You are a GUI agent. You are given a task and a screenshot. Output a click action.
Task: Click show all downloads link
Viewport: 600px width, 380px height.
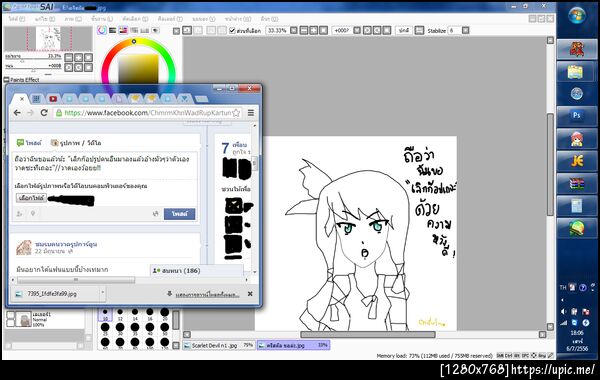207,294
